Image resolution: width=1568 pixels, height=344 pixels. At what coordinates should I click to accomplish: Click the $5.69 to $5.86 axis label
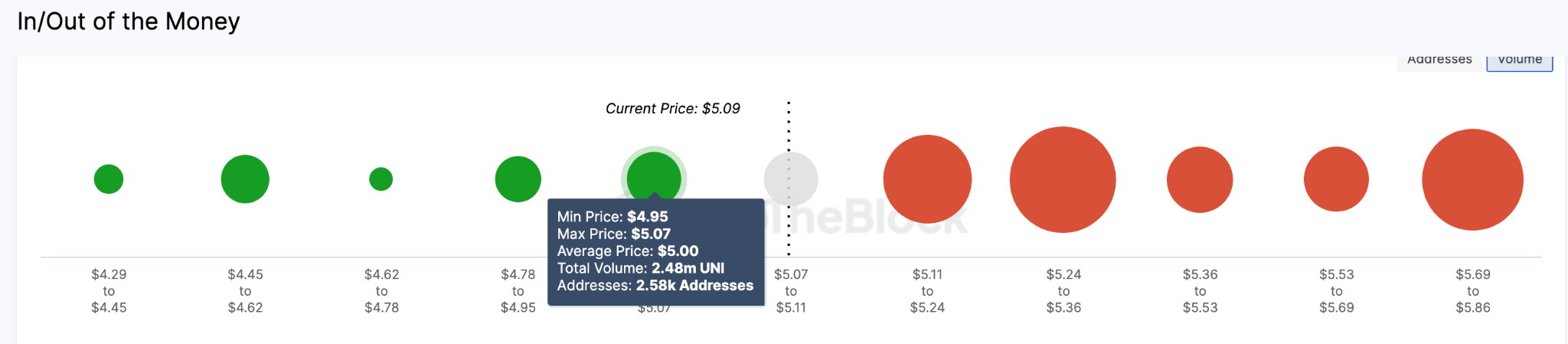click(1473, 291)
